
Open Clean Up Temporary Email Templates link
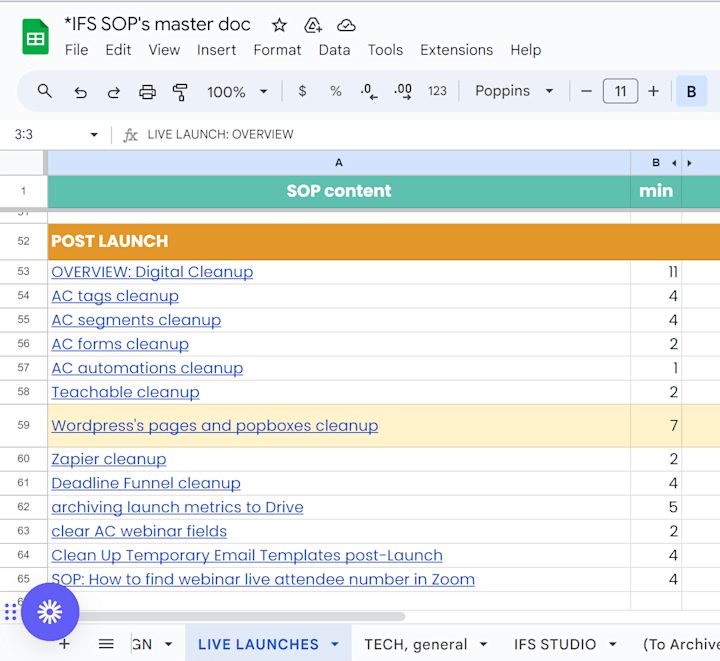pyautogui.click(x=247, y=555)
